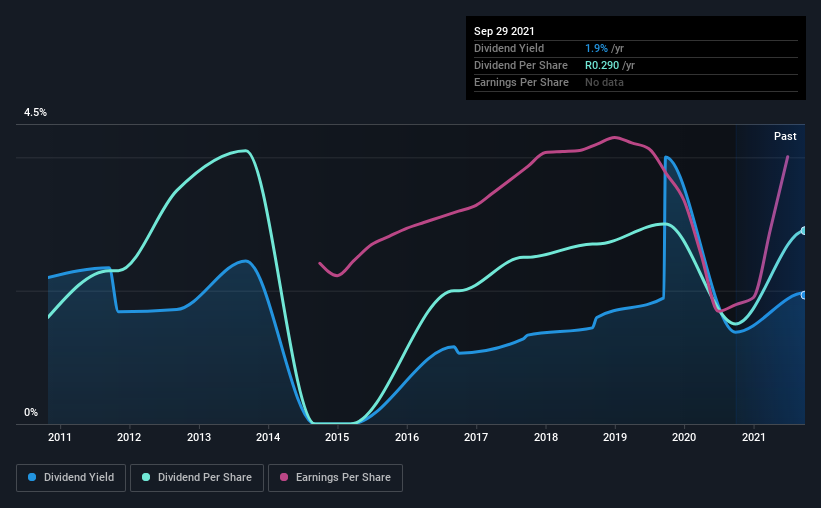Click the 2021 x-axis label
Viewport: 821px width, 508px height.
(x=753, y=437)
